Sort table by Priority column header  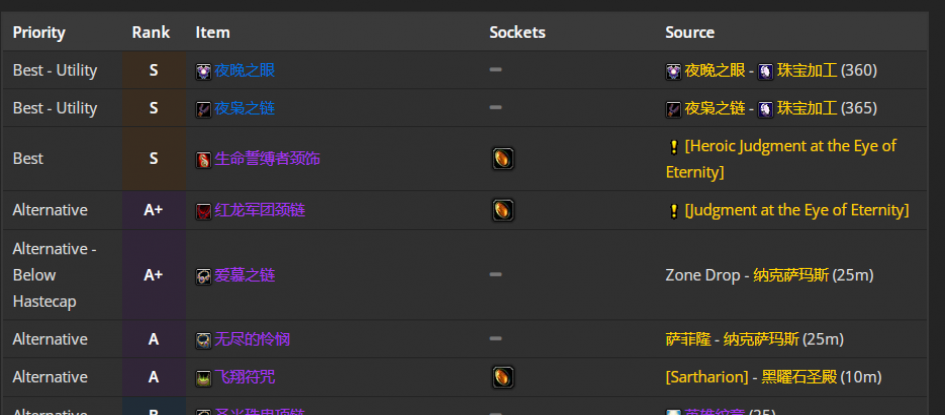pos(39,32)
